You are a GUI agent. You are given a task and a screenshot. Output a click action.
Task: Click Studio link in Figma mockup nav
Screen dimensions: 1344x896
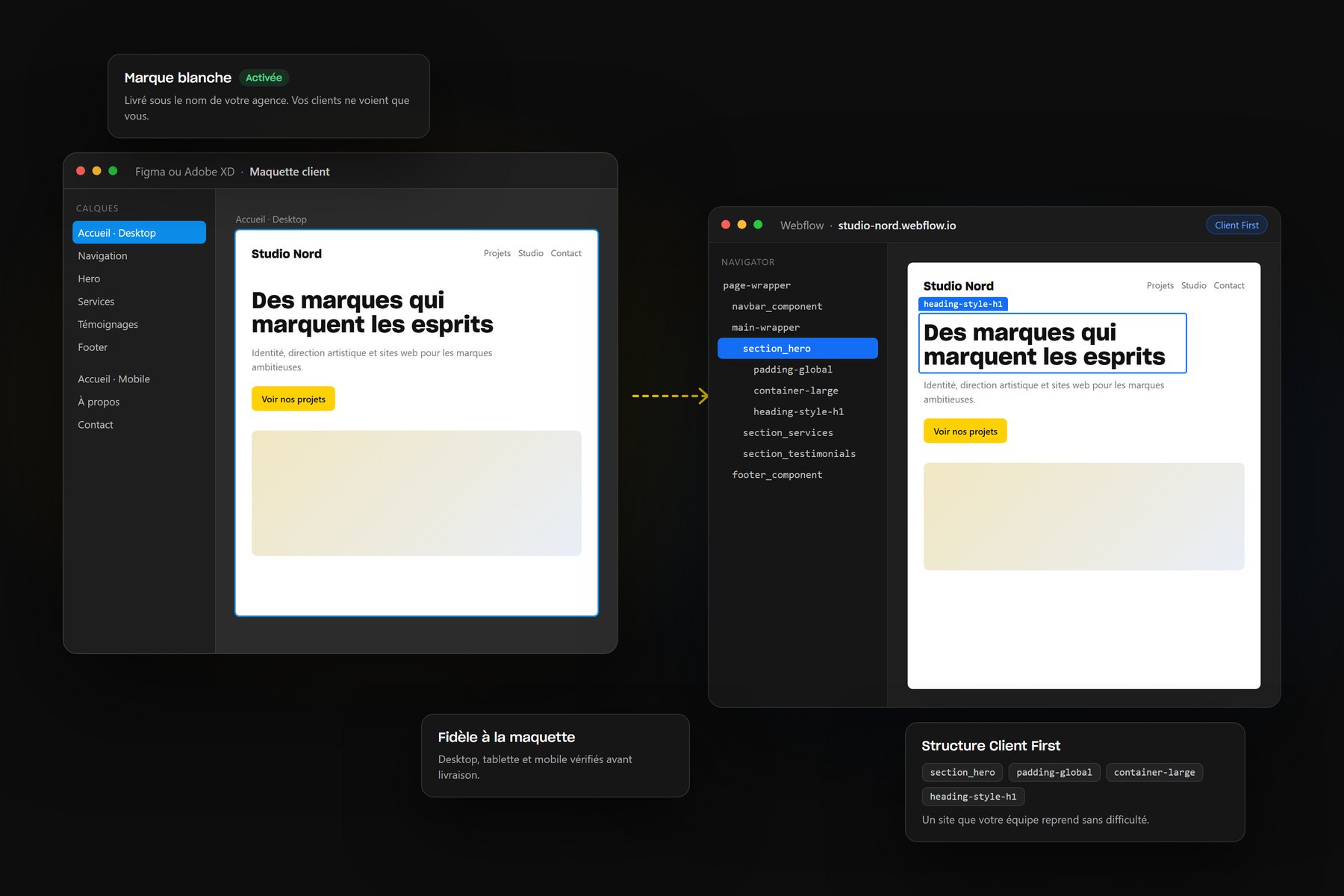tap(531, 253)
